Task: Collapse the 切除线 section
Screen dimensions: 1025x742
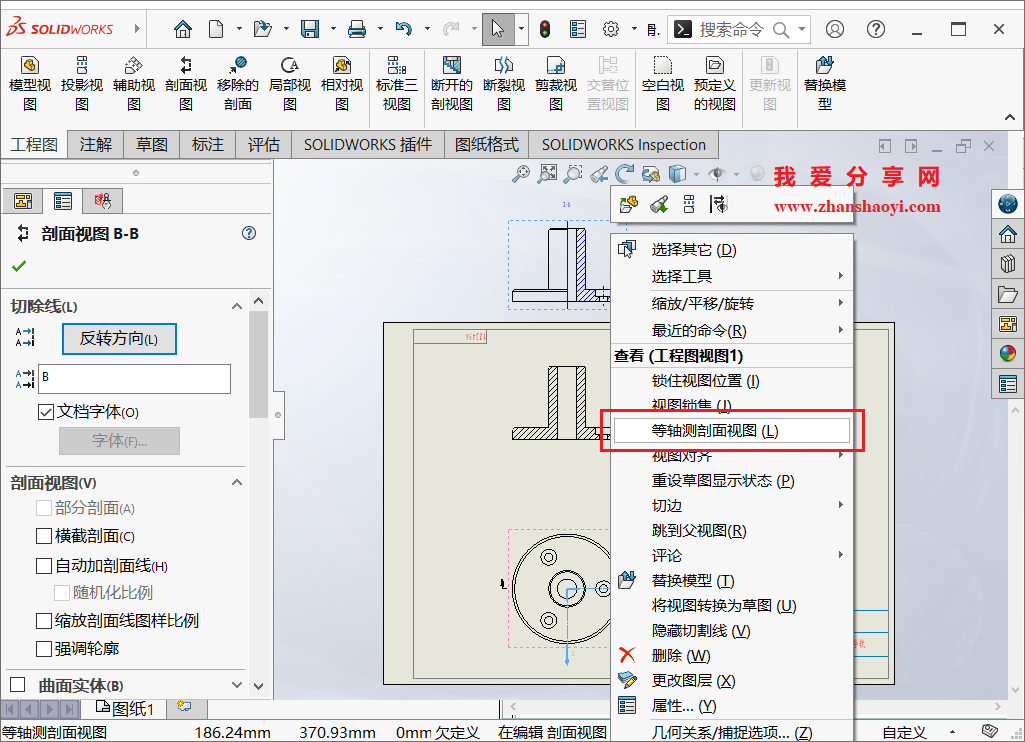Action: click(236, 307)
